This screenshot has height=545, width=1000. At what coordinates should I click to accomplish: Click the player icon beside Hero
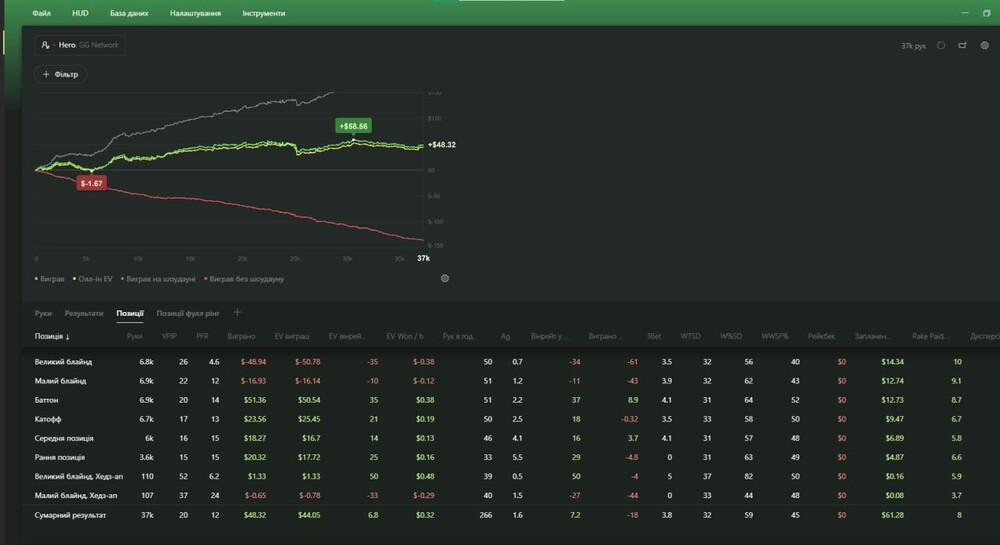click(x=45, y=45)
